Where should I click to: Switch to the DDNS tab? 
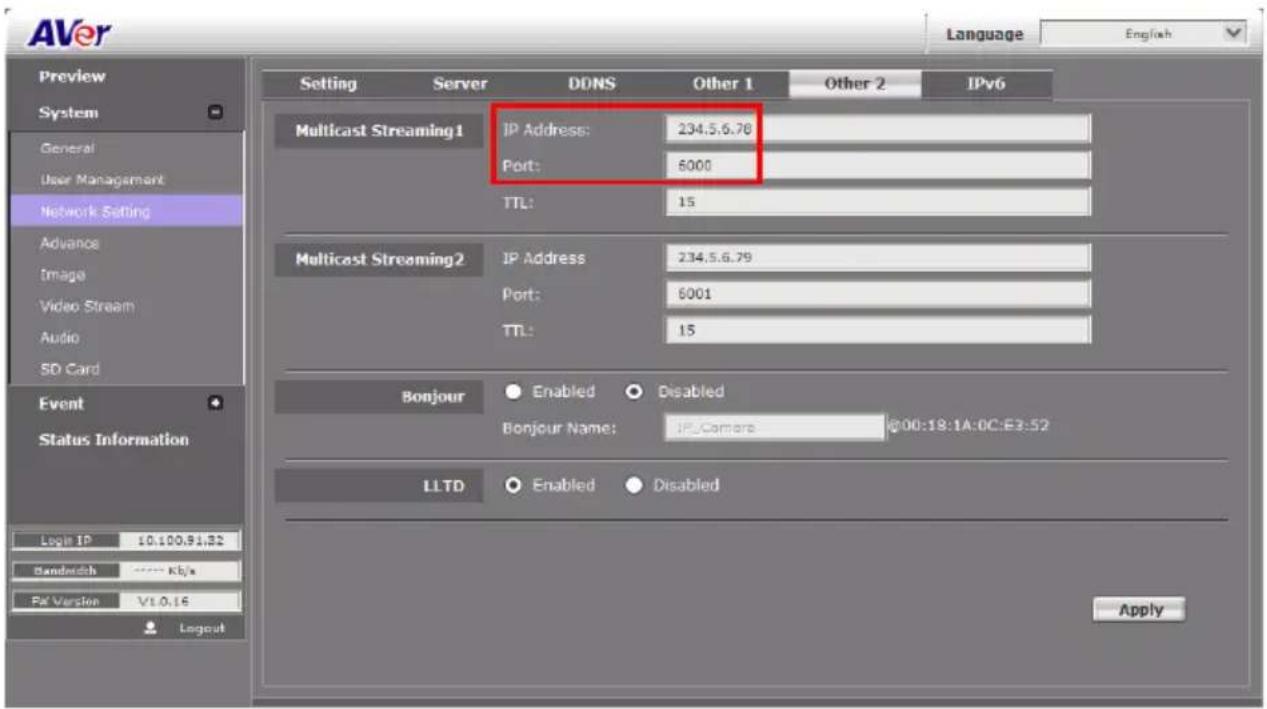(592, 84)
